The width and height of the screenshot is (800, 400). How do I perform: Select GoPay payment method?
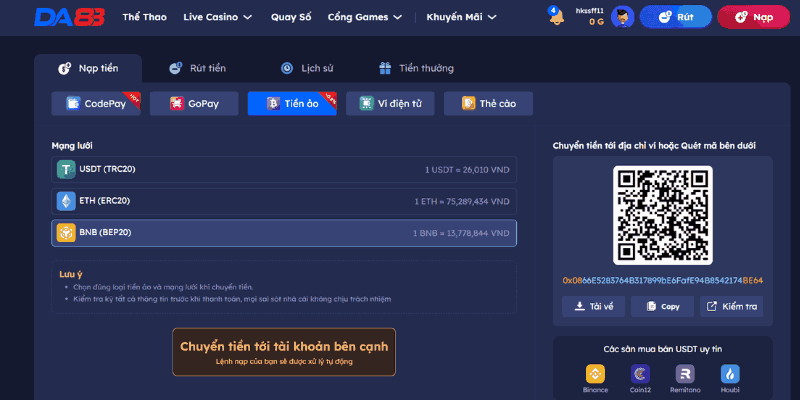click(x=194, y=104)
